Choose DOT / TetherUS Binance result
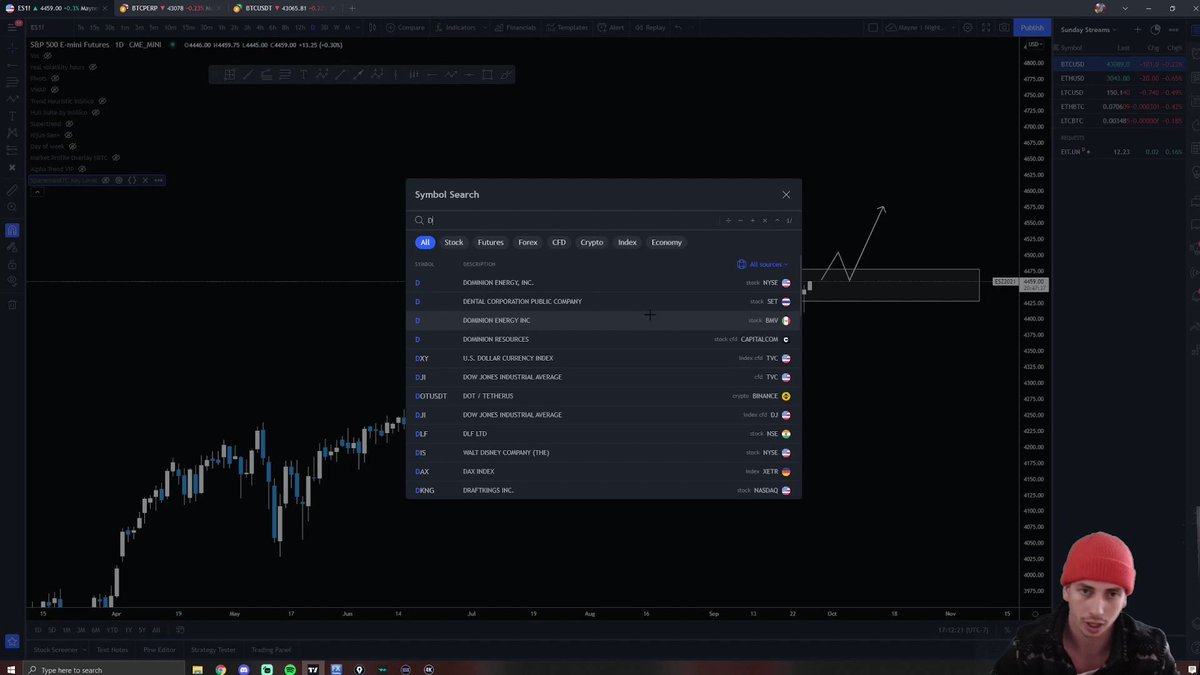 (x=603, y=396)
